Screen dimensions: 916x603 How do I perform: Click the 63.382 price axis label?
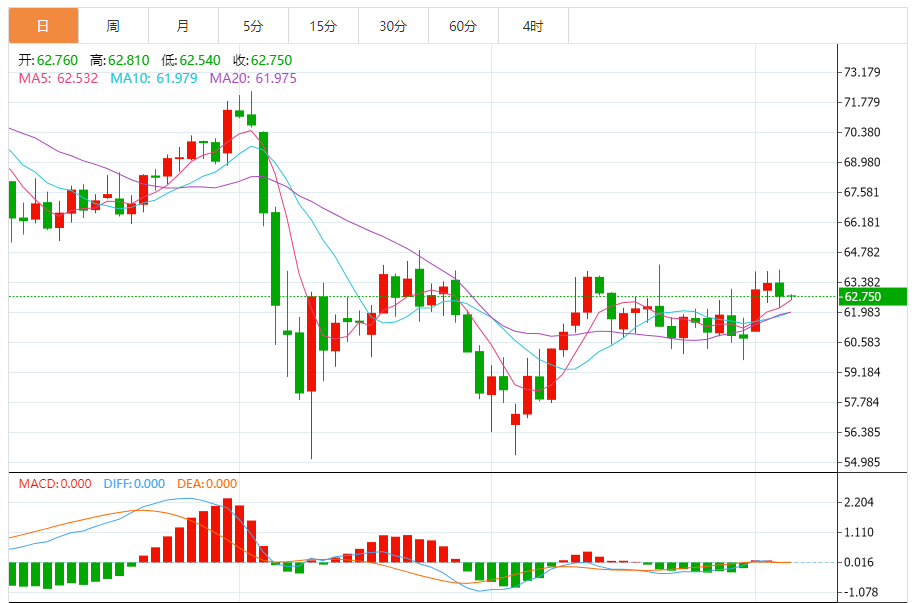pyautogui.click(x=862, y=282)
